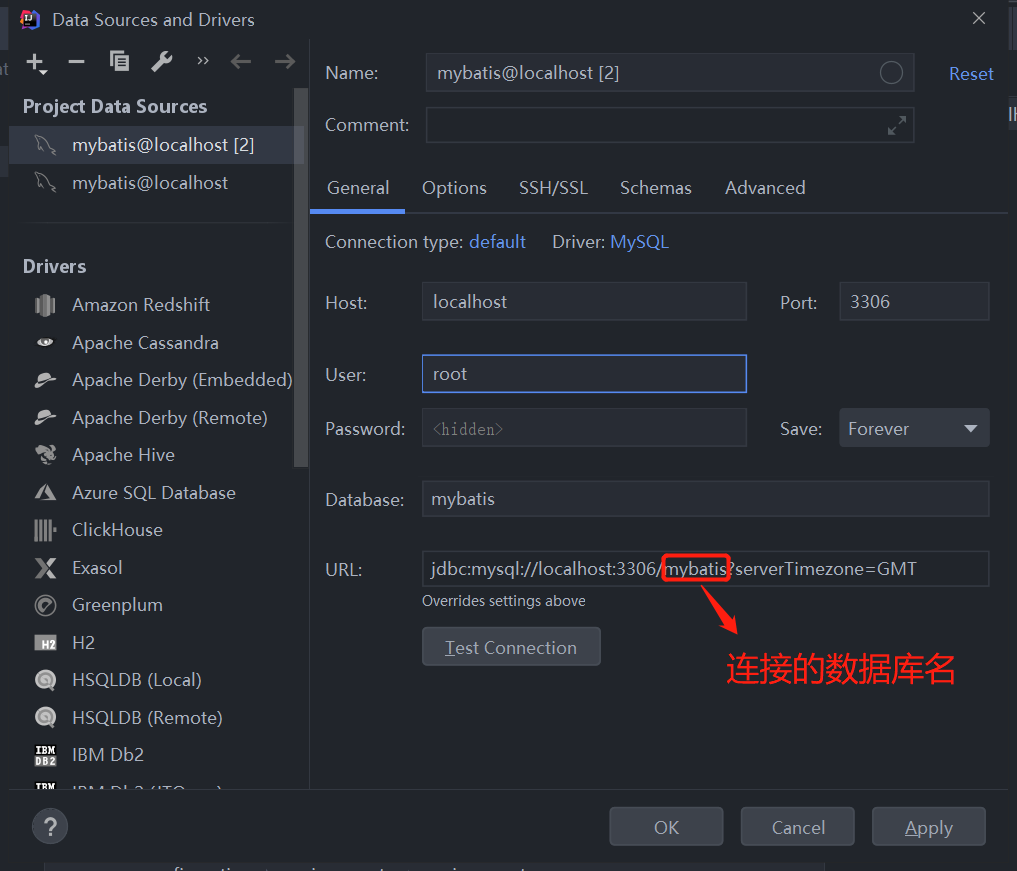Open driver settings wrench icon
Viewport: 1017px width, 871px height.
162,62
